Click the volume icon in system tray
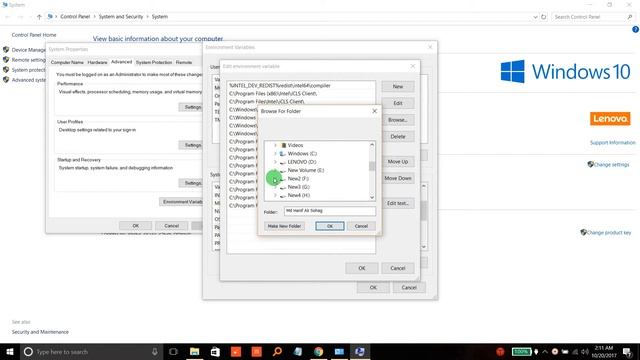 tap(584, 351)
